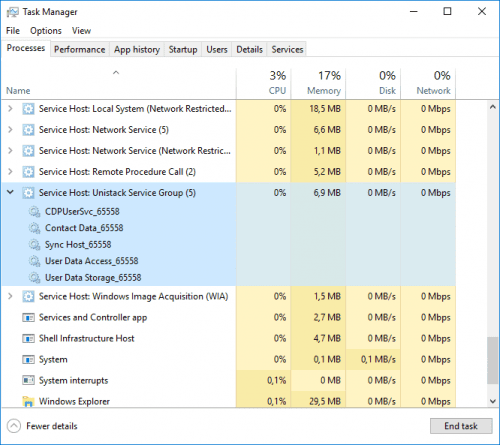Sort by the Name column header

pos(118,83)
